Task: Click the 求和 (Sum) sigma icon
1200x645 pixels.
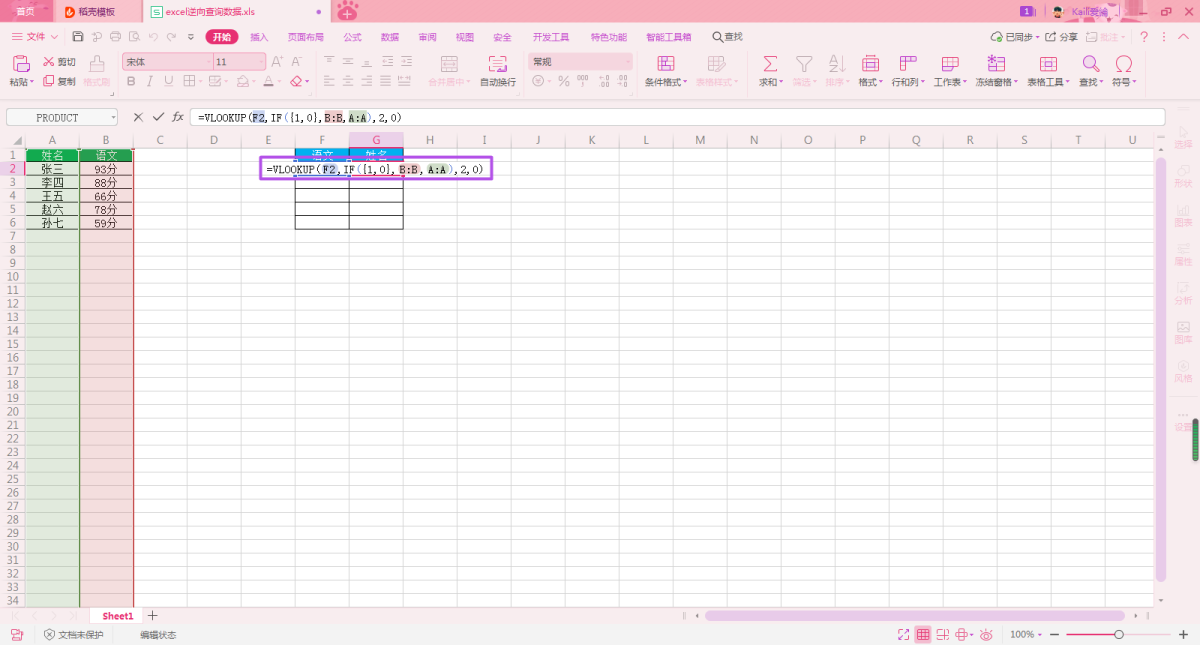Action: pyautogui.click(x=769, y=64)
